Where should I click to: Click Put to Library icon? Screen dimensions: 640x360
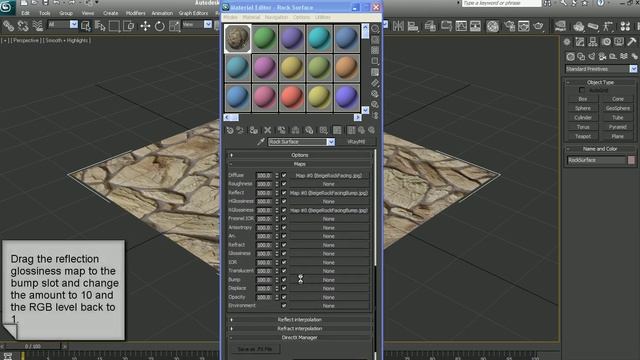pyautogui.click(x=309, y=130)
